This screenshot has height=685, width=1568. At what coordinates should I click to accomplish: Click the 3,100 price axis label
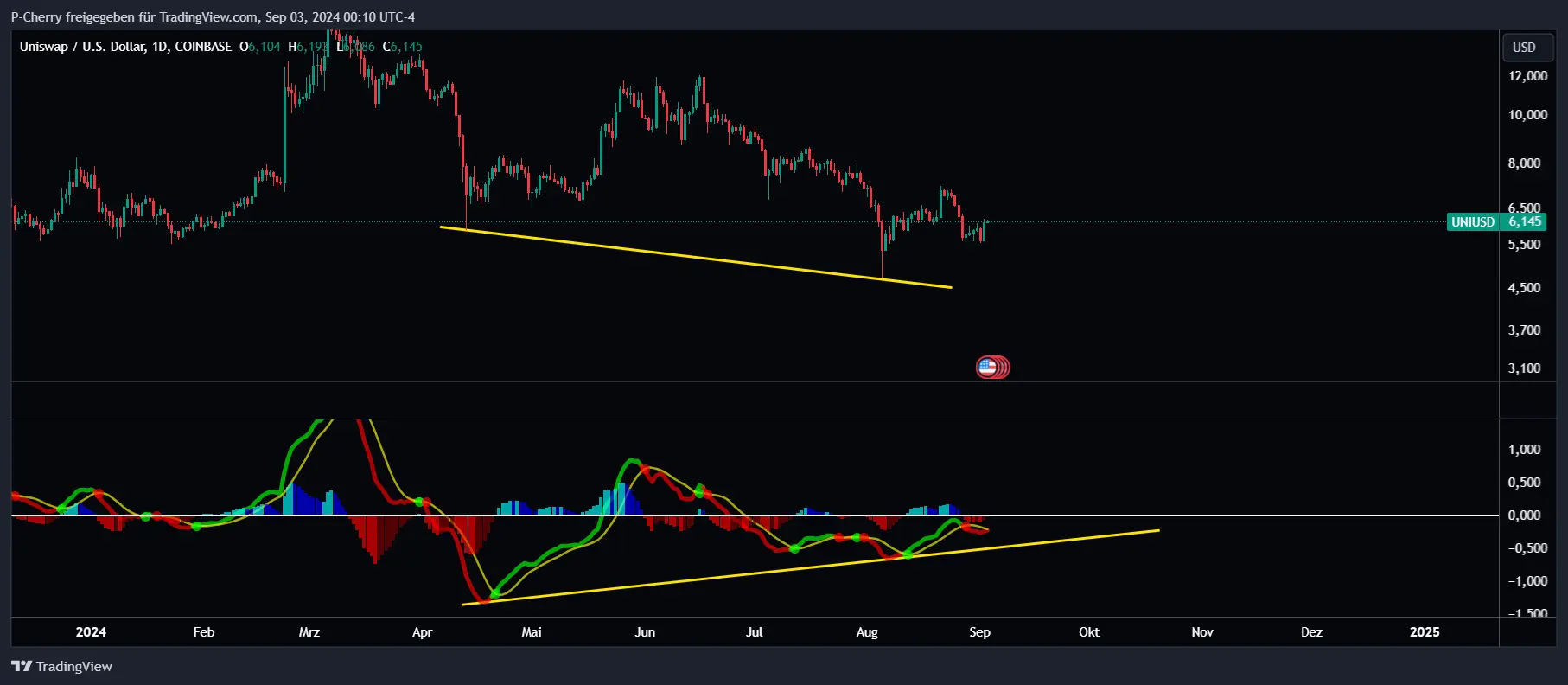coord(1524,368)
